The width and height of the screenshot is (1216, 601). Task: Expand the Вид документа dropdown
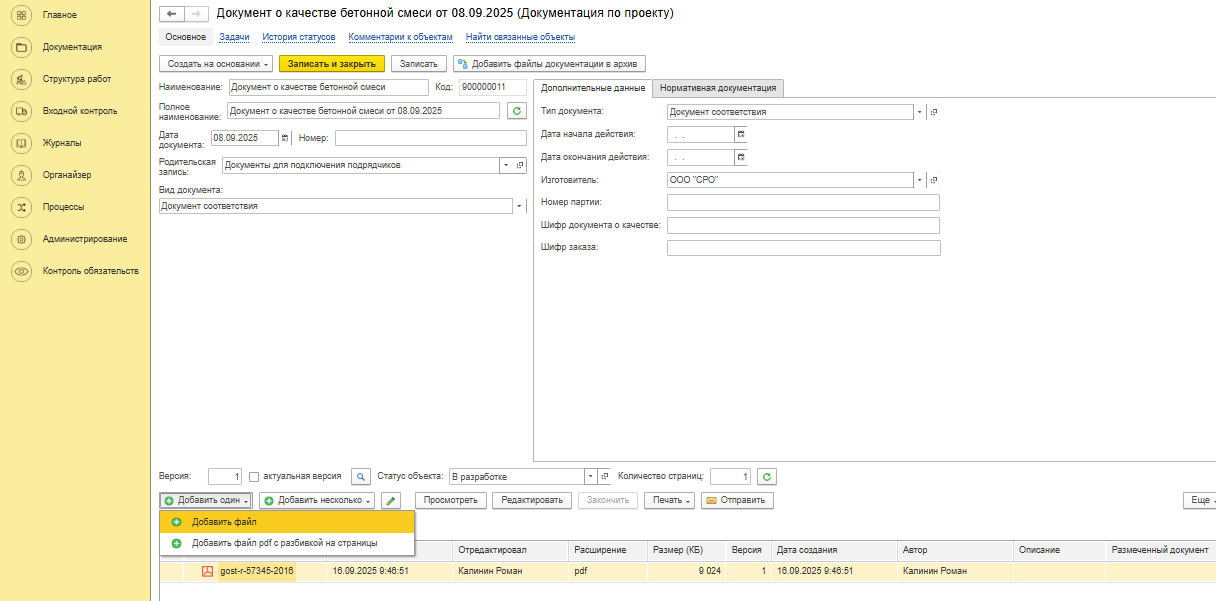[519, 207]
